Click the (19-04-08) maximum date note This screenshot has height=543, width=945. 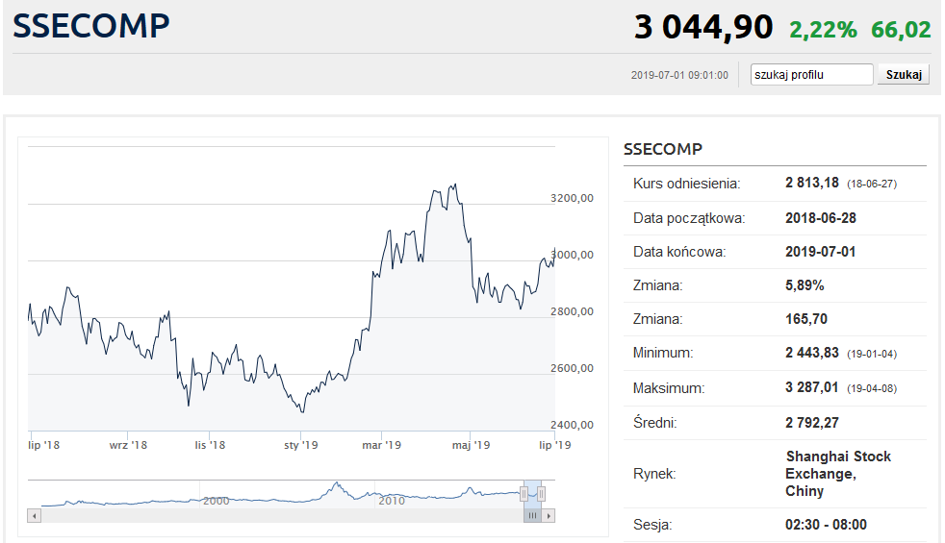coord(871,389)
